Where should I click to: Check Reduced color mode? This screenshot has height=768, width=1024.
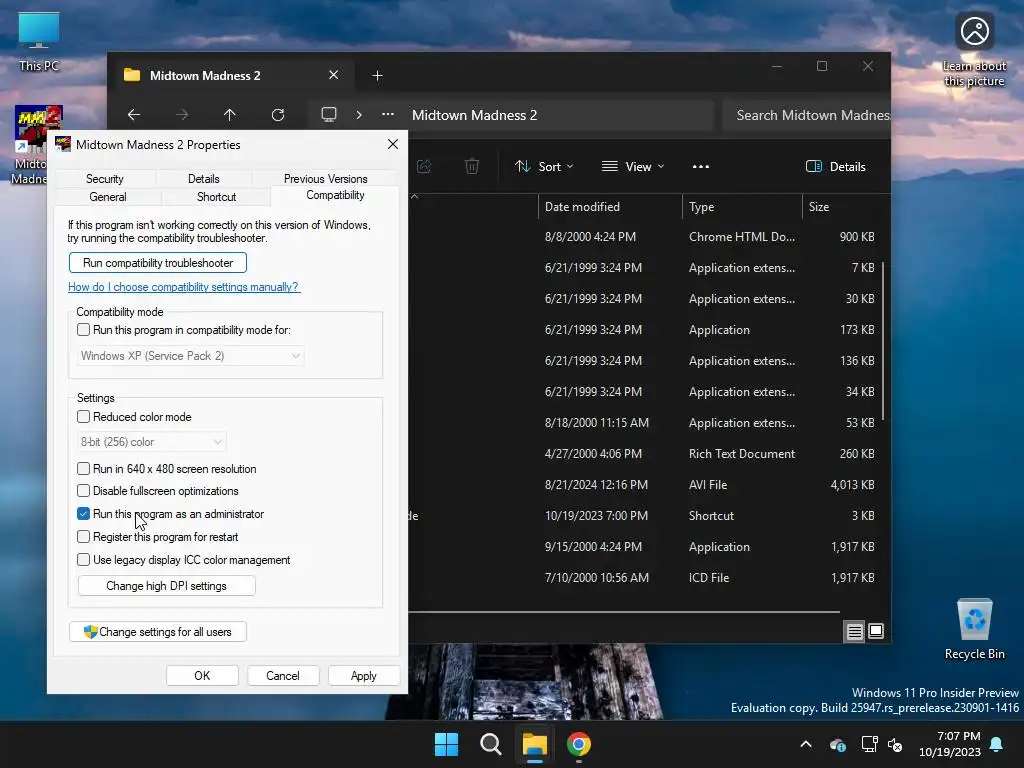pyautogui.click(x=83, y=417)
